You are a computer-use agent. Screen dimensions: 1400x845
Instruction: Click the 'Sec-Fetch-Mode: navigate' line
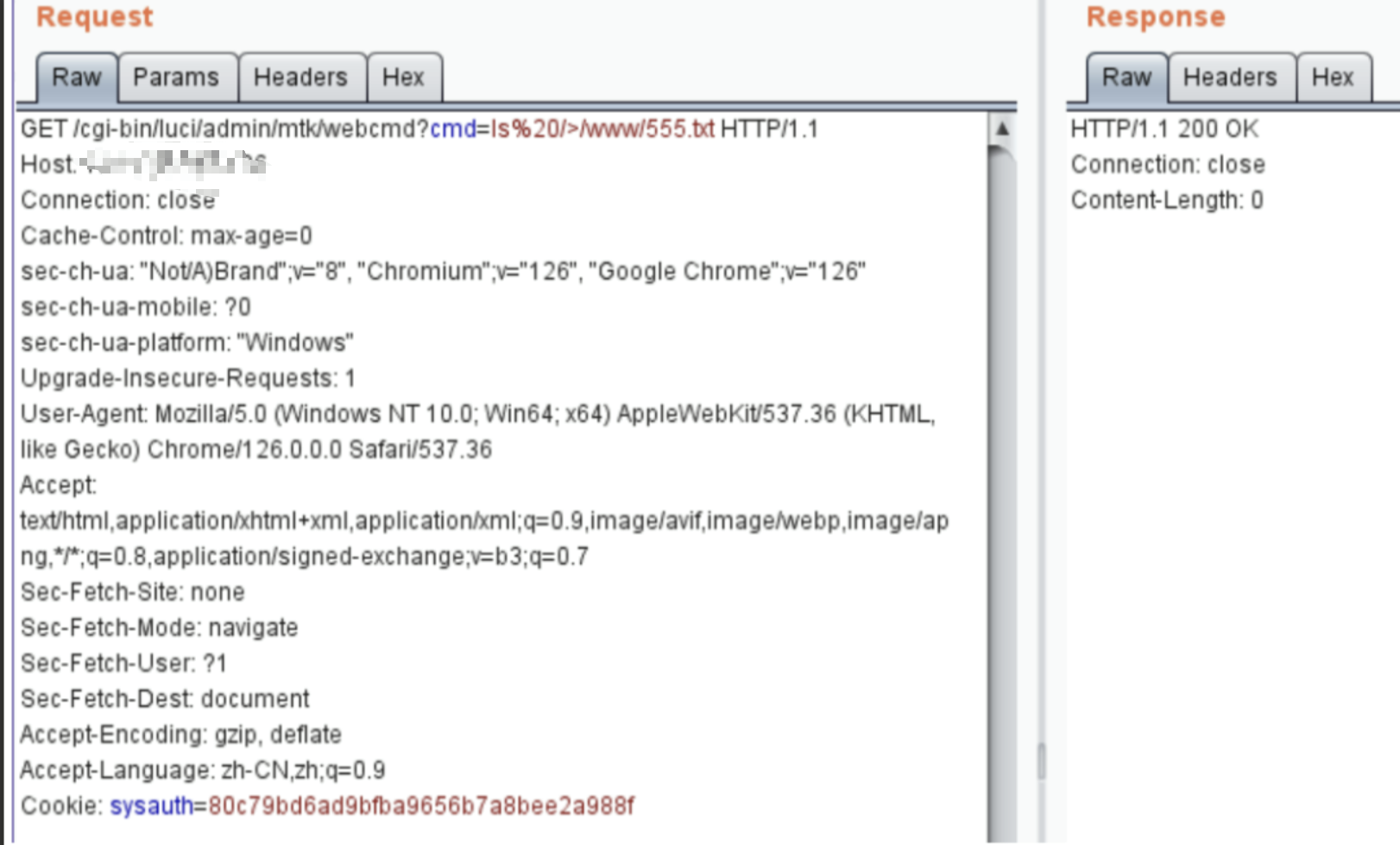tap(160, 627)
